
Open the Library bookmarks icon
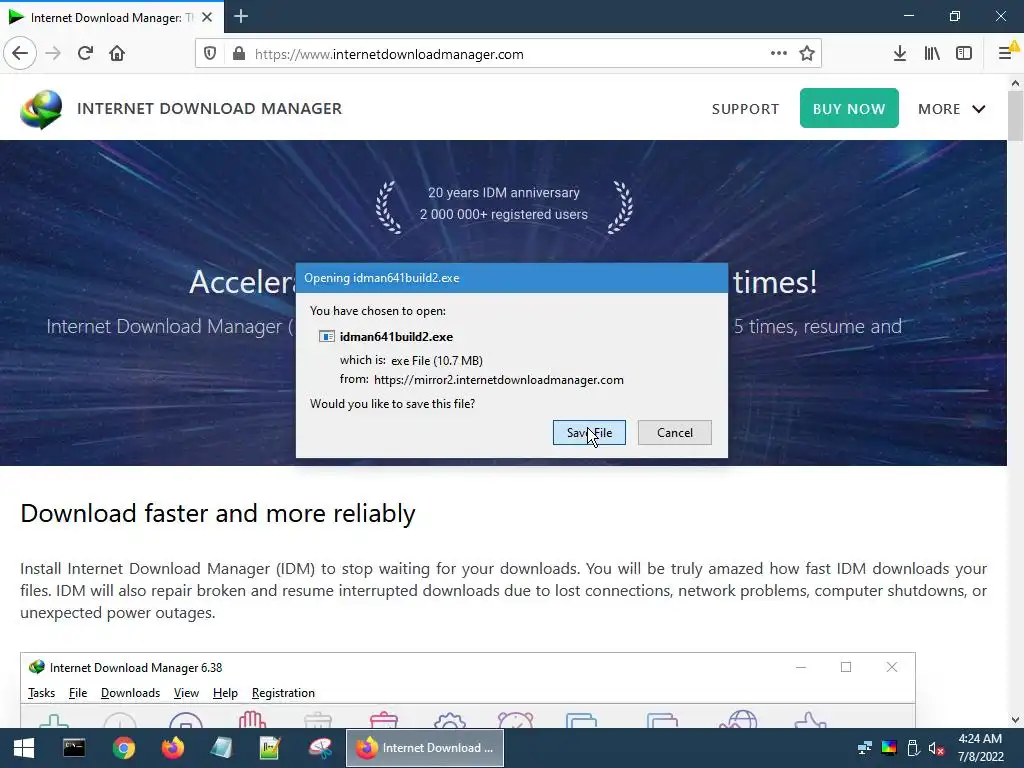pyautogui.click(x=932, y=54)
